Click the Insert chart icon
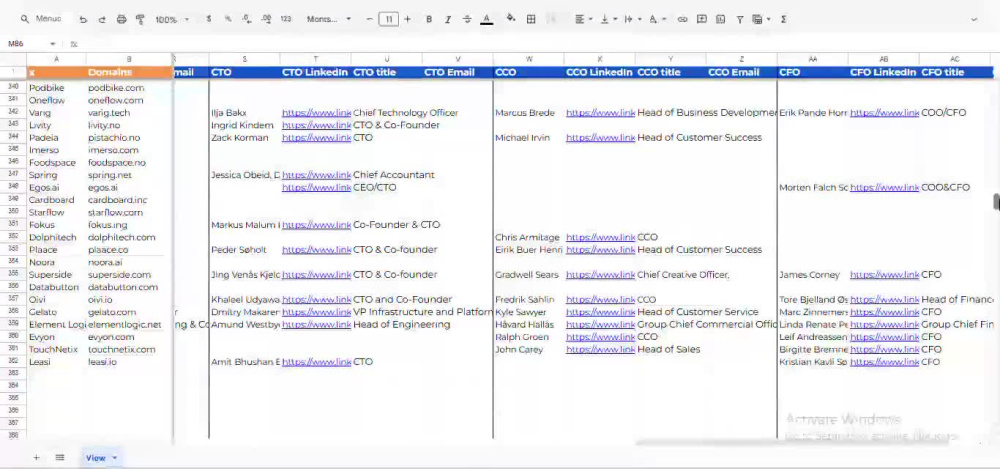The height and width of the screenshot is (469, 1000). tap(721, 19)
